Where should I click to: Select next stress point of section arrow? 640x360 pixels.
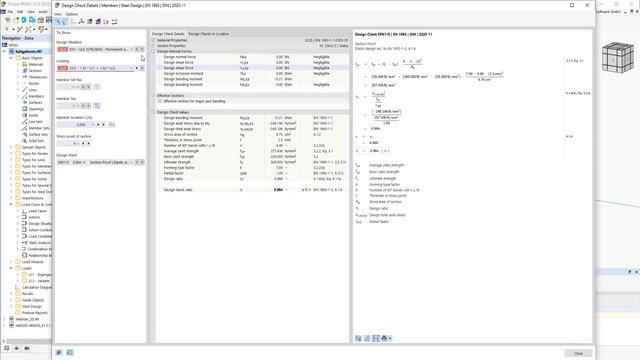tap(88, 144)
